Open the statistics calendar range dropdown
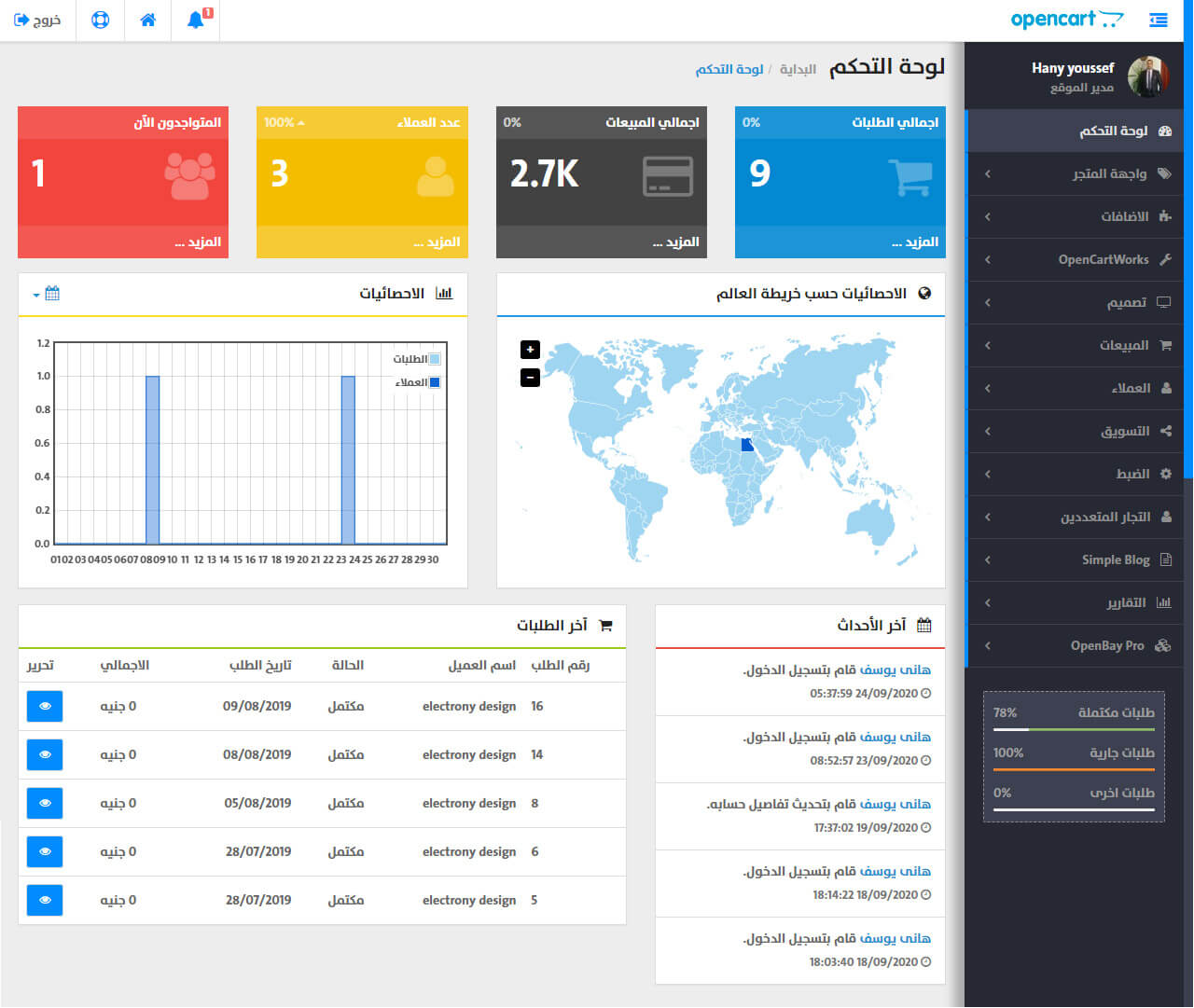The image size is (1194, 1008). pyautogui.click(x=47, y=294)
